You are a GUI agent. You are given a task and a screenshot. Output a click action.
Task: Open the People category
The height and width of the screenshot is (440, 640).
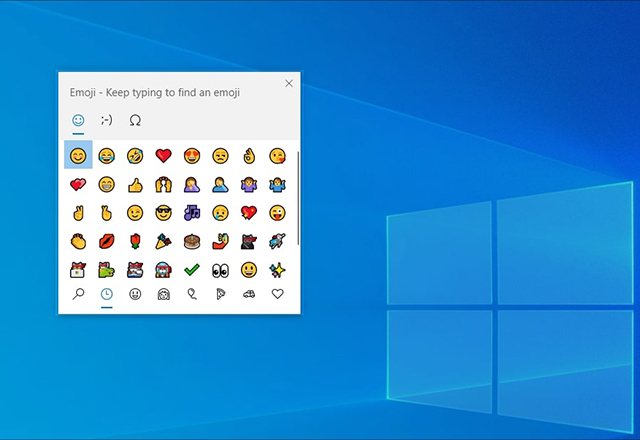point(163,294)
